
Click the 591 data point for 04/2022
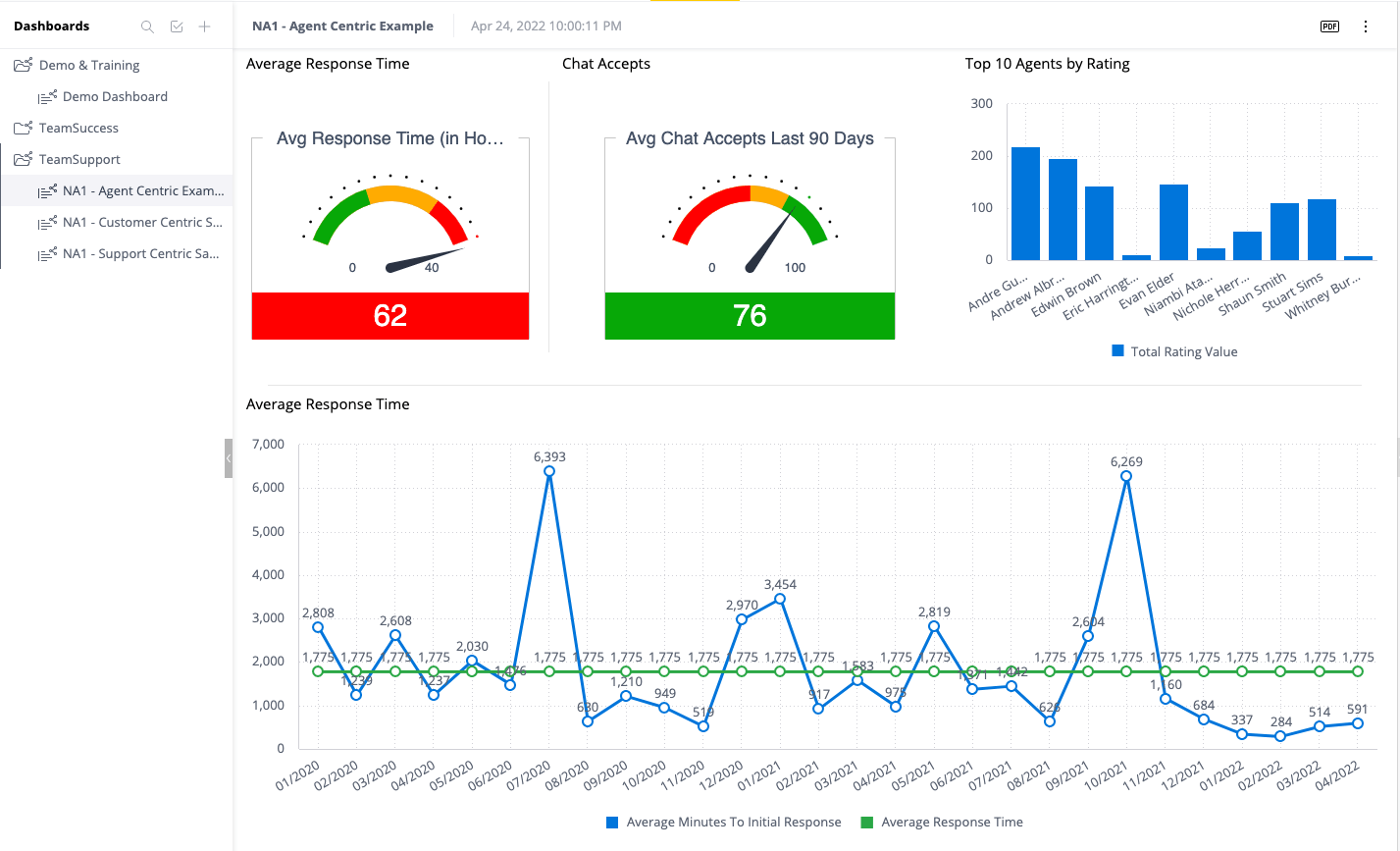pyautogui.click(x=1358, y=723)
